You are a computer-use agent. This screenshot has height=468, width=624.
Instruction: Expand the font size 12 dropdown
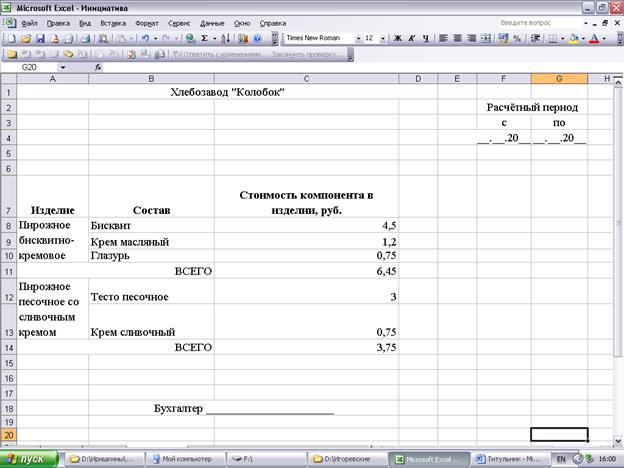point(382,38)
